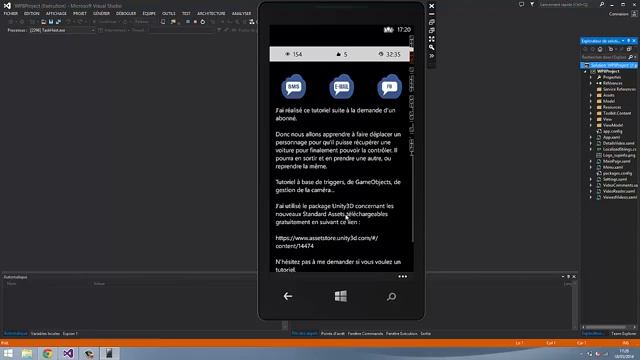Click the emulator taskbar icon
Image resolution: width=640 pixels, height=360 pixels.
[109, 353]
